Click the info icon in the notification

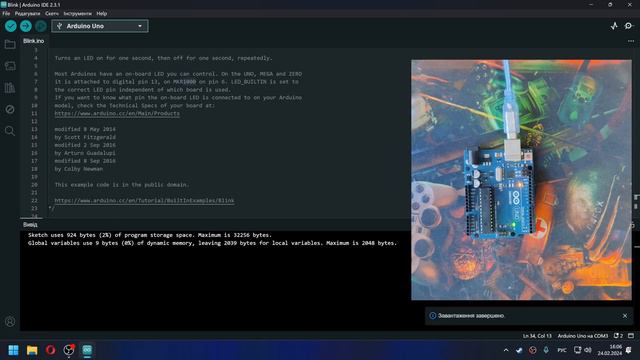[433, 316]
